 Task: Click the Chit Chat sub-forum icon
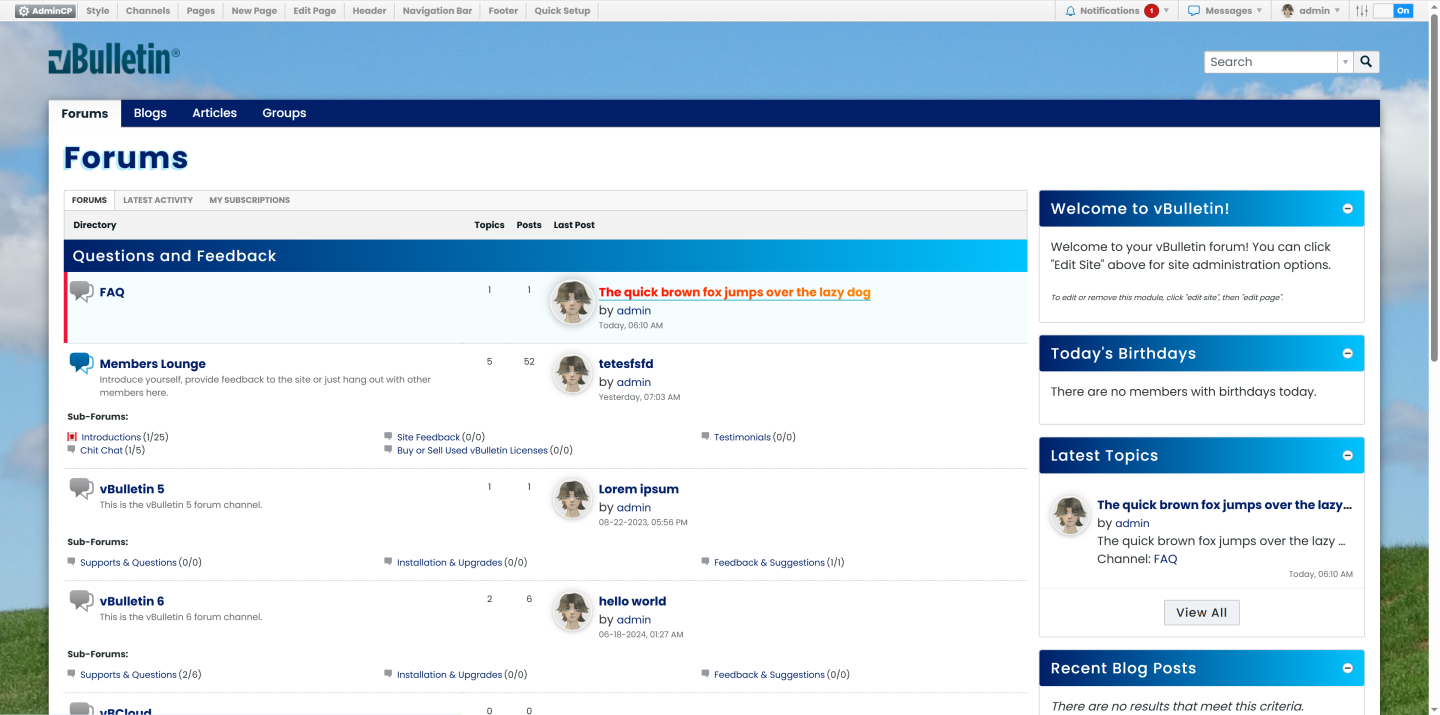coord(72,450)
